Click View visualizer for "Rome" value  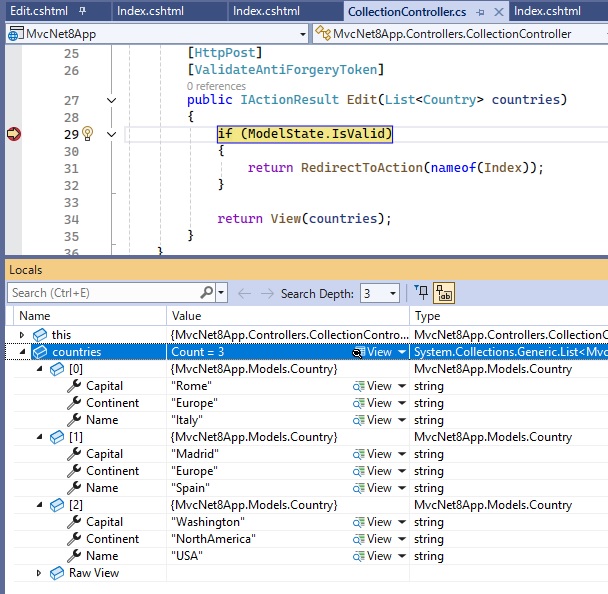[373, 386]
